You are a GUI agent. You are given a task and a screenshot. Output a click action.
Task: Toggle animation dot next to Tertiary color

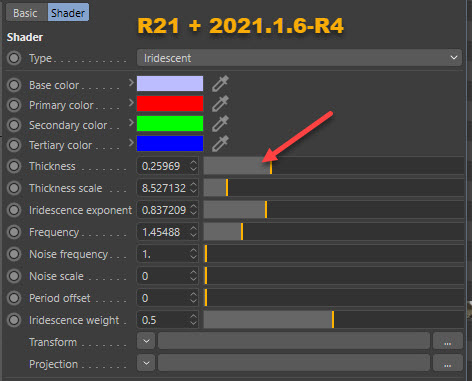click(14, 145)
